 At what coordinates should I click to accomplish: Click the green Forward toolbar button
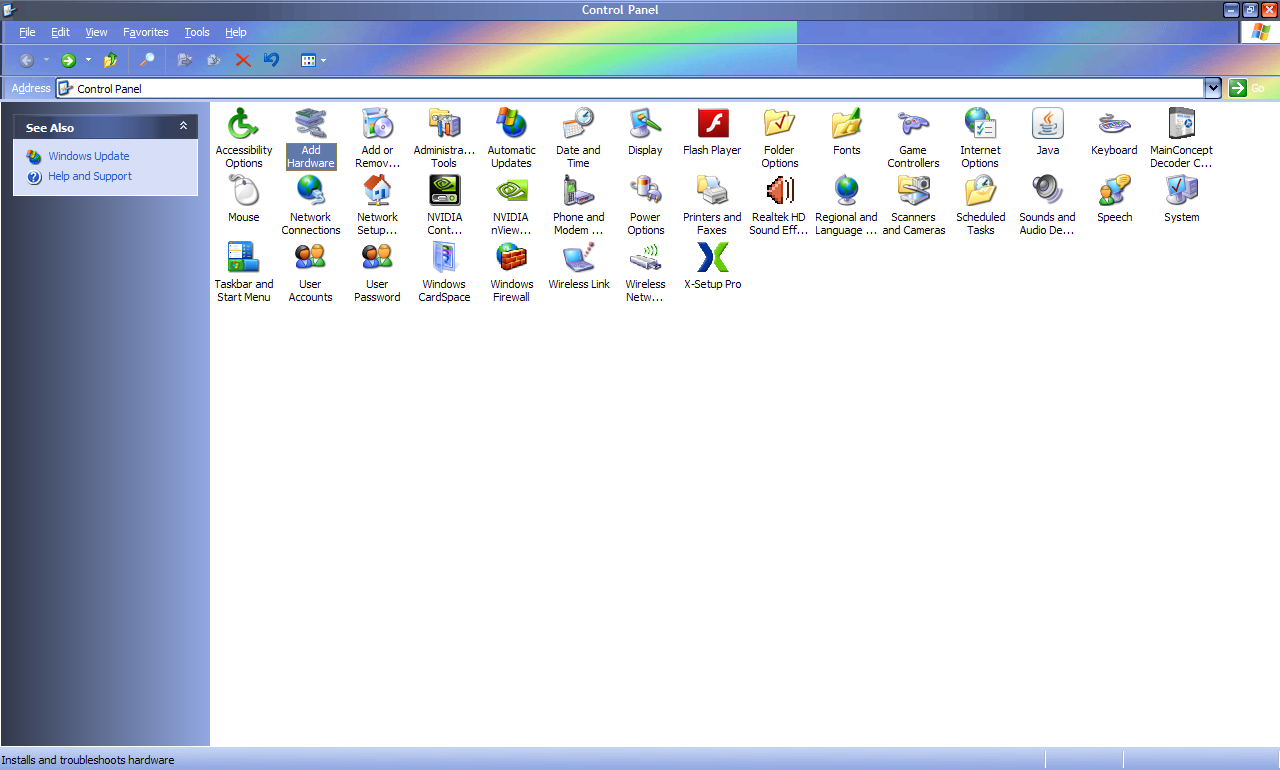click(x=69, y=60)
